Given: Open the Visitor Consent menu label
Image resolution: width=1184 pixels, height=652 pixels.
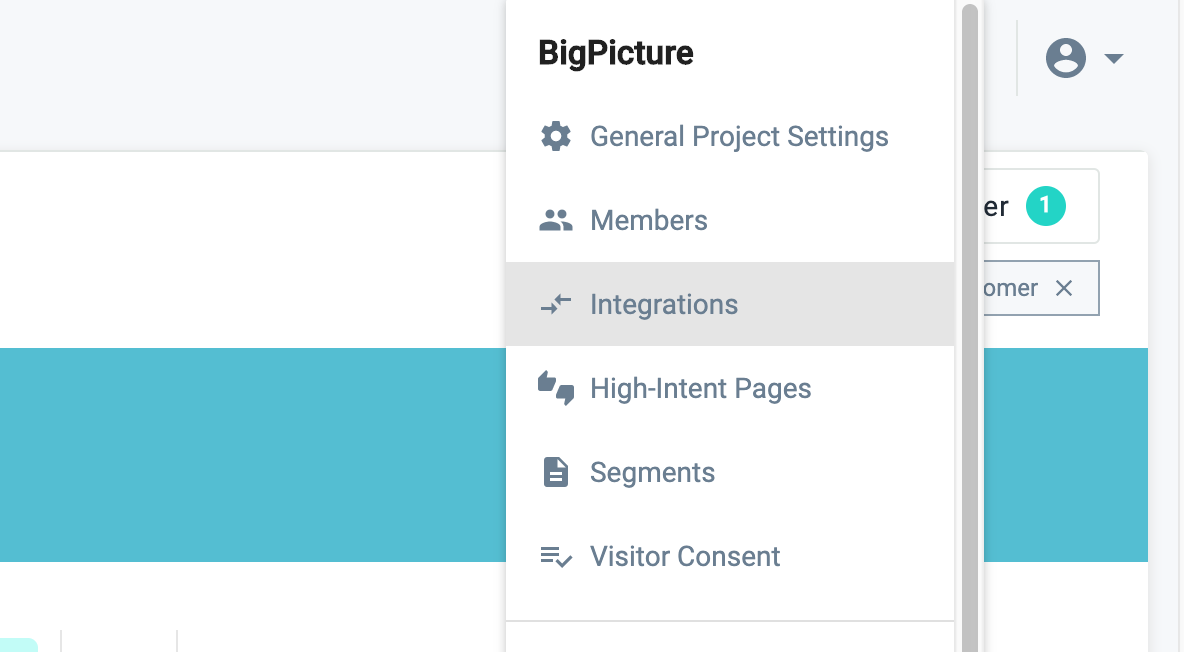Looking at the screenshot, I should tap(685, 556).
